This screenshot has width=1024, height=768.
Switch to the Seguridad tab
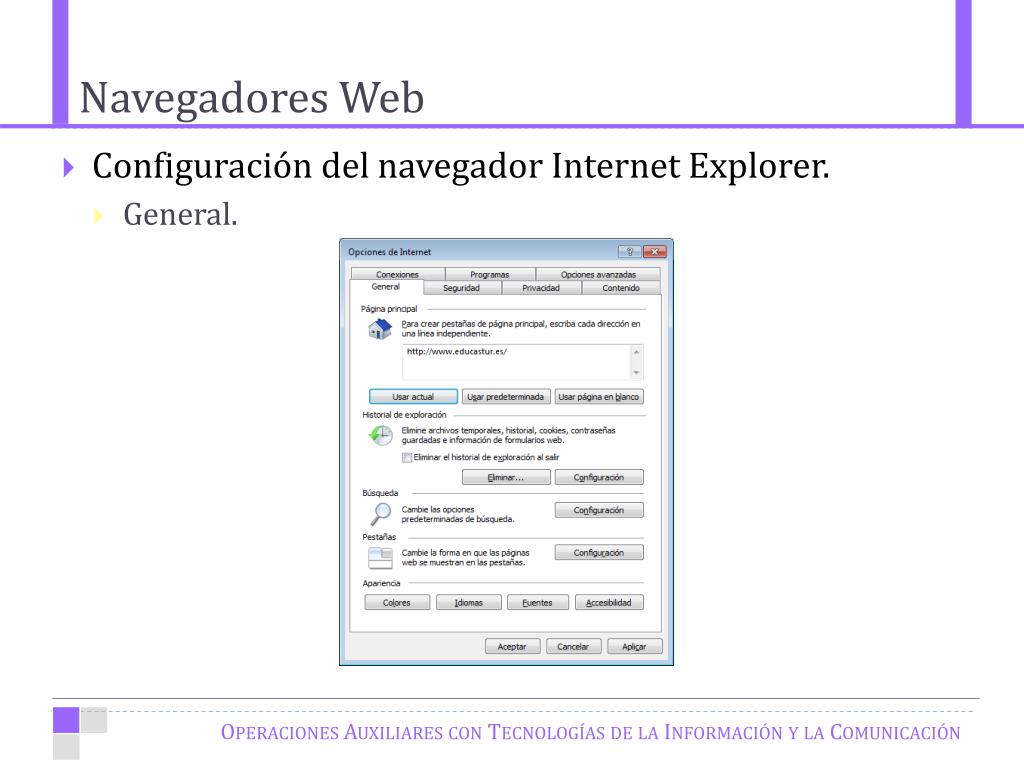click(462, 288)
